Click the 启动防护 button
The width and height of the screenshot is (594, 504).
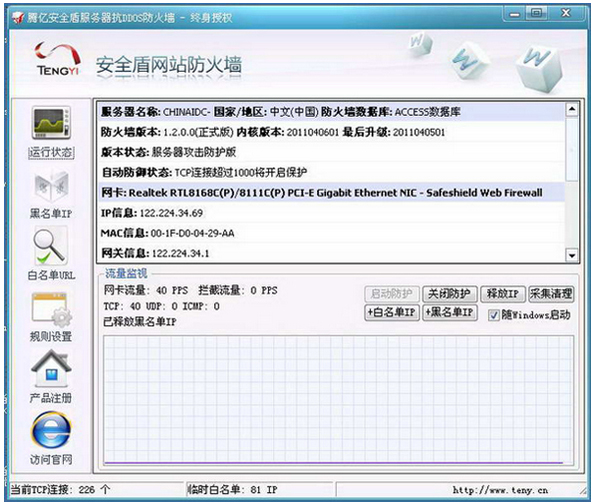pos(392,294)
